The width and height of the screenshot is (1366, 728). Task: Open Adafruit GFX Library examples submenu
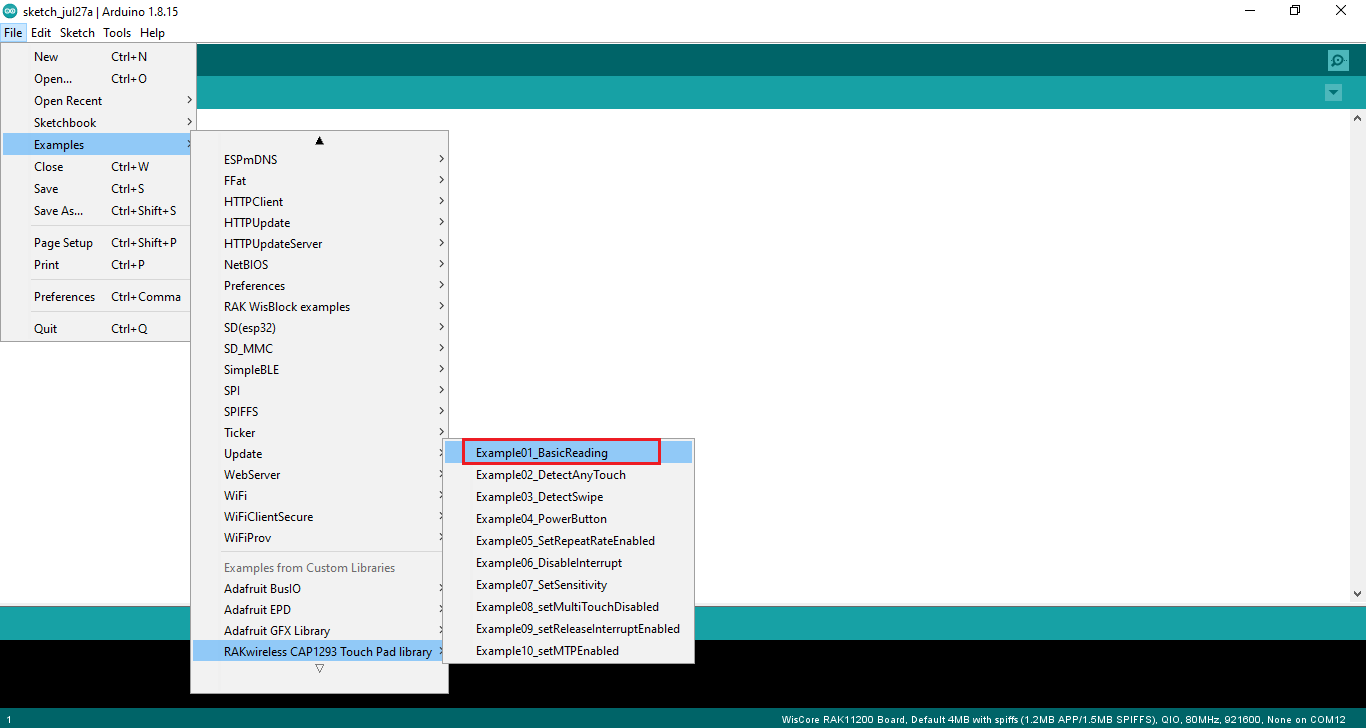319,631
